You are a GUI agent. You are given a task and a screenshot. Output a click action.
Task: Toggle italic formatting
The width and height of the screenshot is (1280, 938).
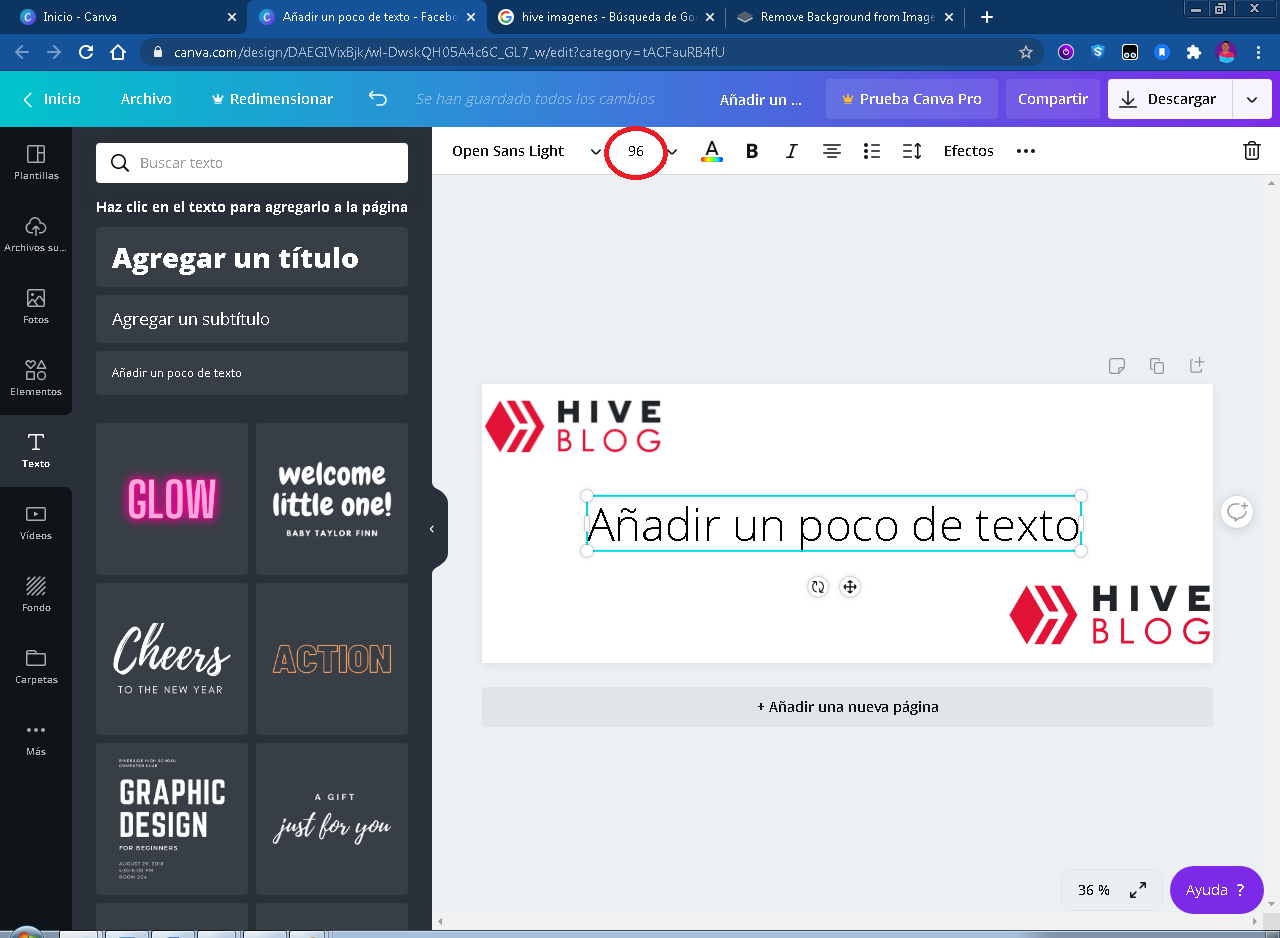click(792, 151)
